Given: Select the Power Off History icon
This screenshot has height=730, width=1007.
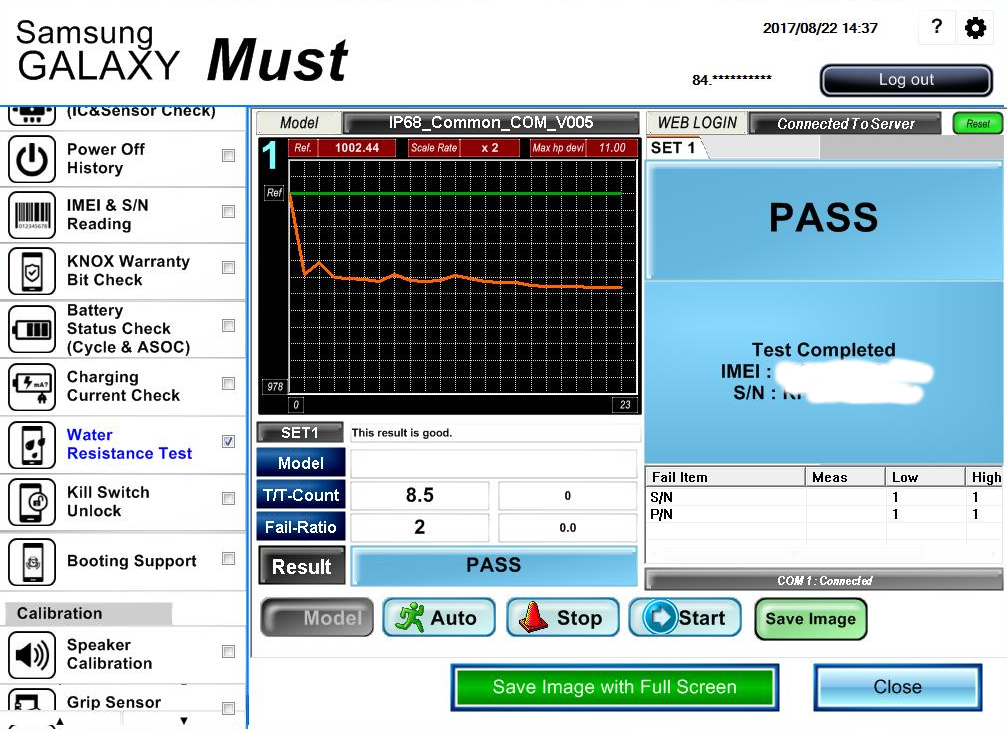Looking at the screenshot, I should [32, 159].
